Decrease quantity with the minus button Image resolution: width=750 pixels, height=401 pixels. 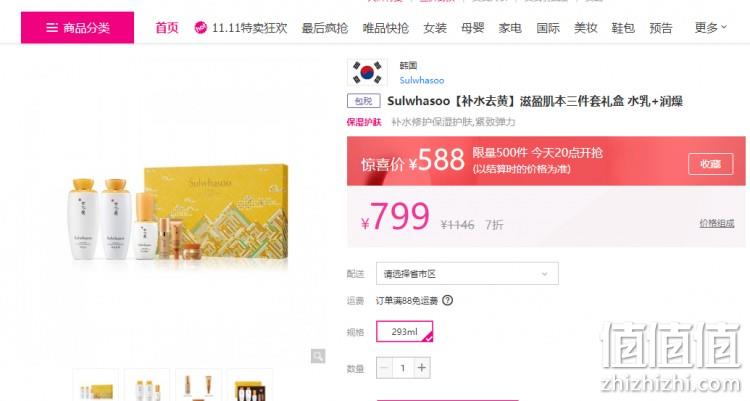[x=384, y=368]
